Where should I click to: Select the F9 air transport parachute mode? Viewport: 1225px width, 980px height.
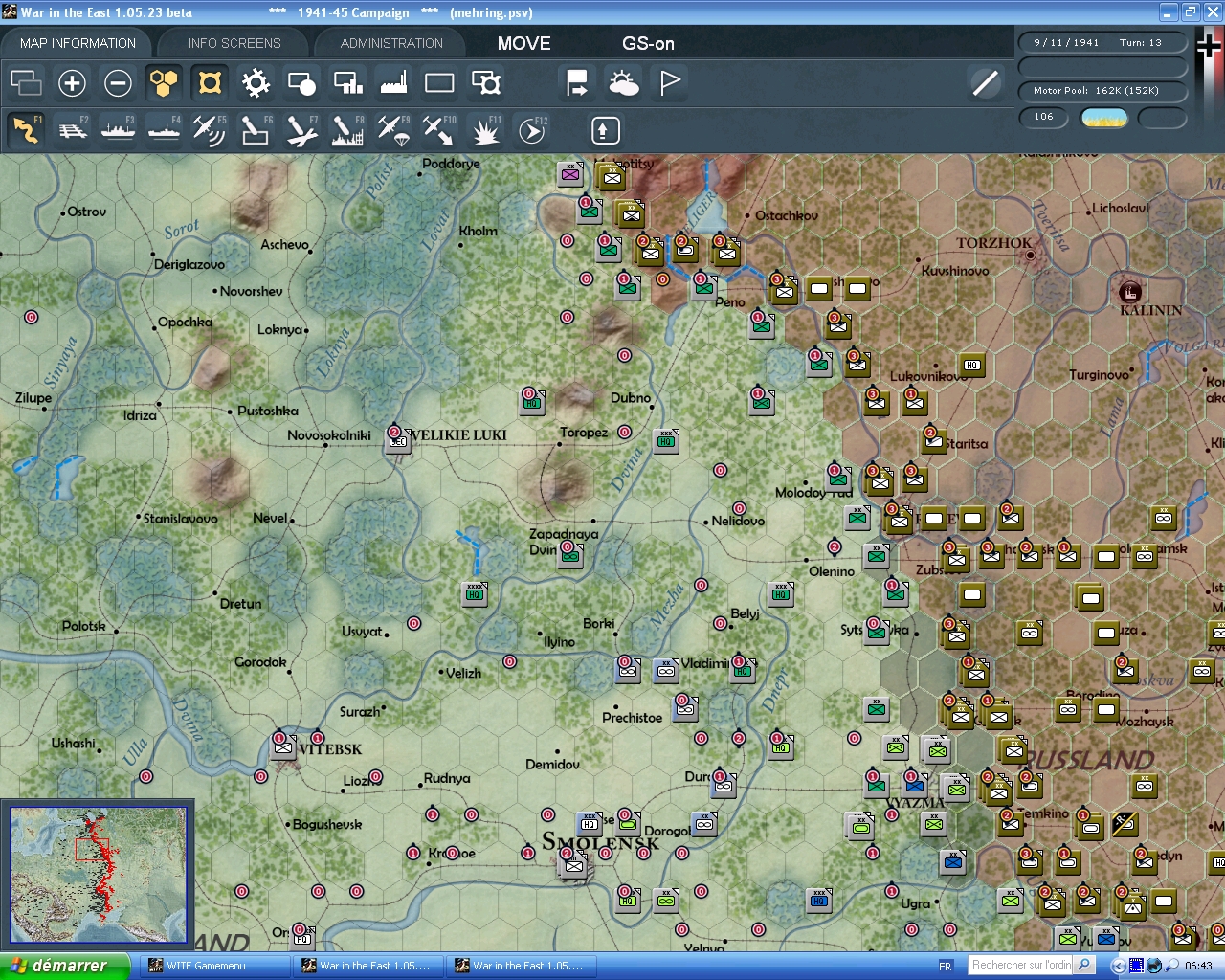coord(393,130)
